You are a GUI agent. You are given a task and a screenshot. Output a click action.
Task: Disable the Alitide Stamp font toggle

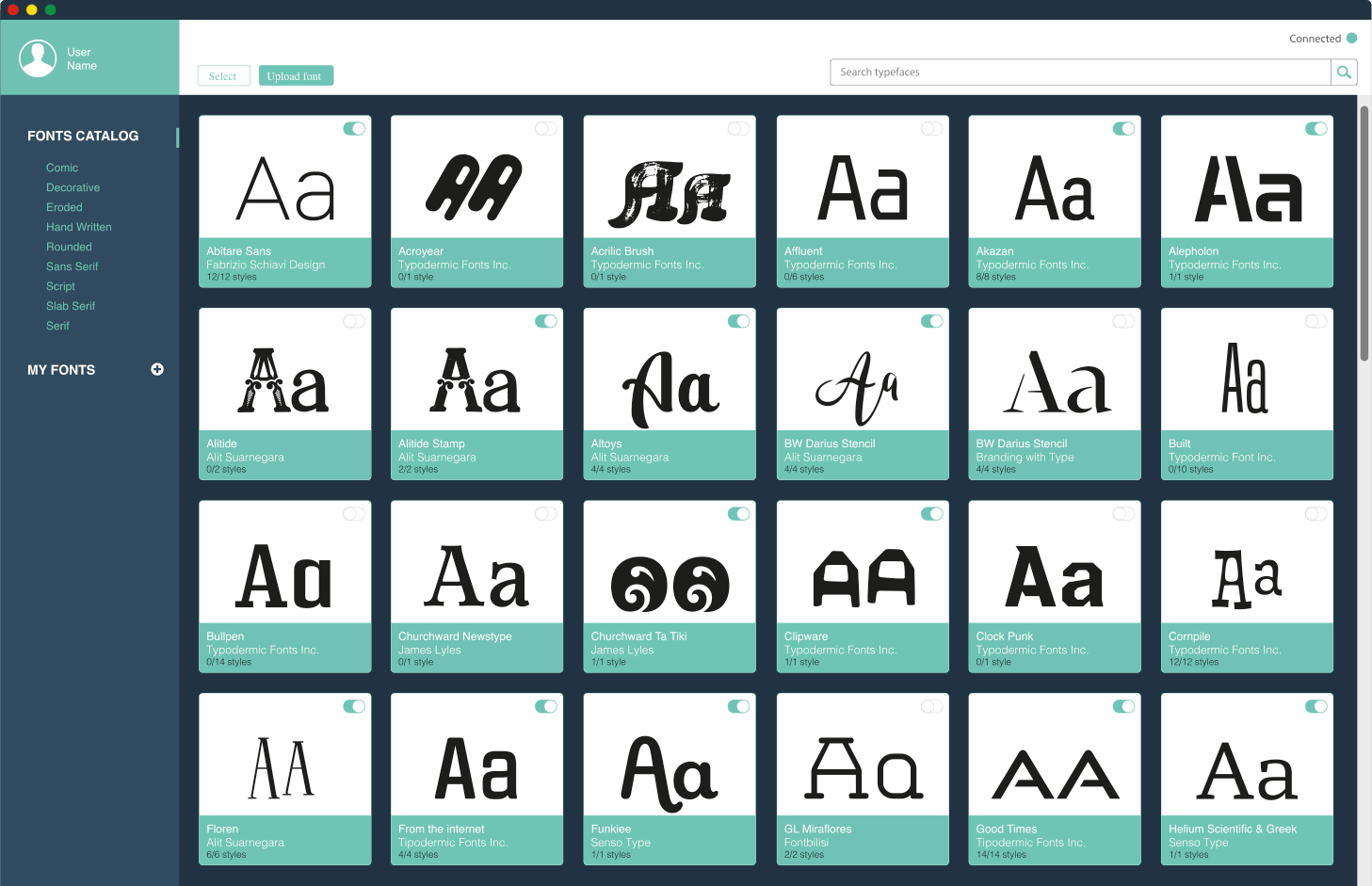pyautogui.click(x=546, y=321)
